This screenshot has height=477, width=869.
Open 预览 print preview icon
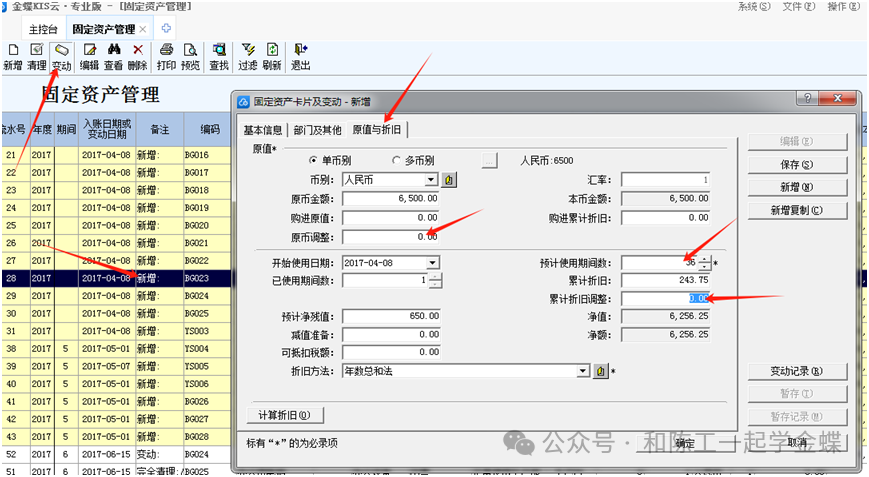(190, 50)
